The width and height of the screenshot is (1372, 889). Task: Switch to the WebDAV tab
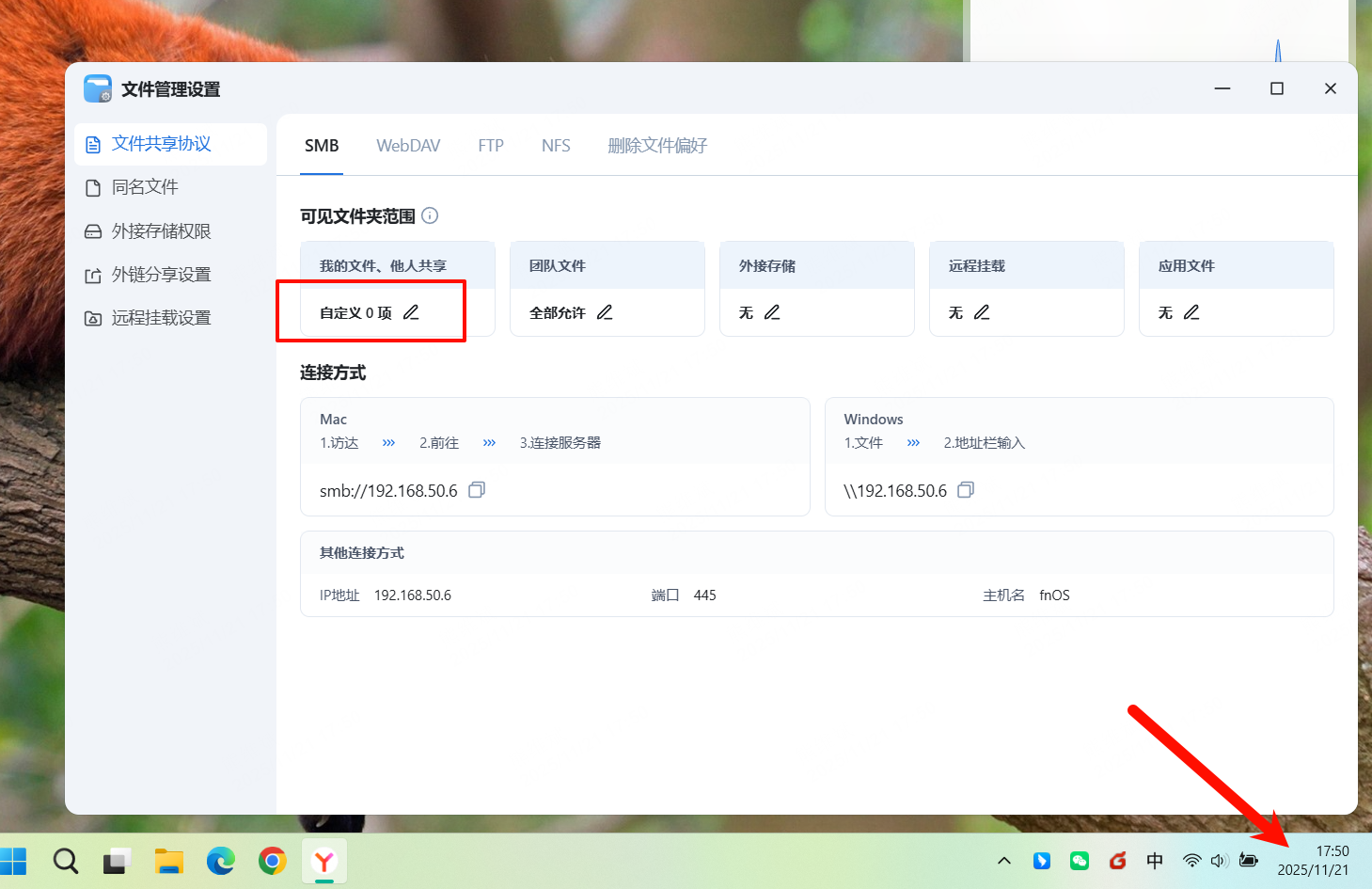[408, 146]
